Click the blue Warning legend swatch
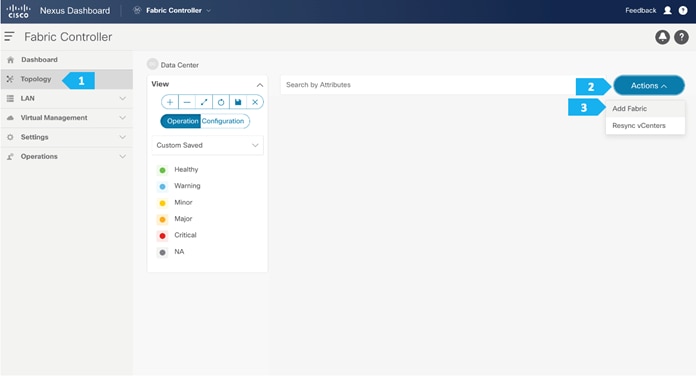Screen dimensions: 696x378 162,186
